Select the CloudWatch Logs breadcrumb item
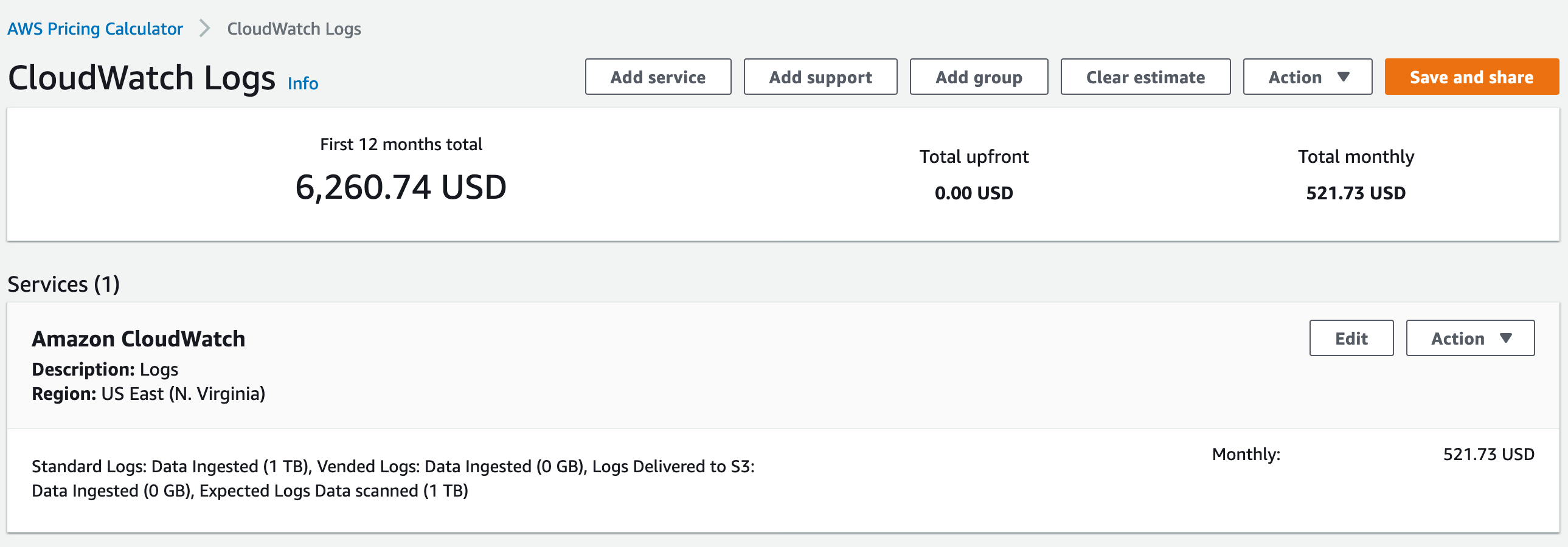The height and width of the screenshot is (547, 1568). coord(294,29)
